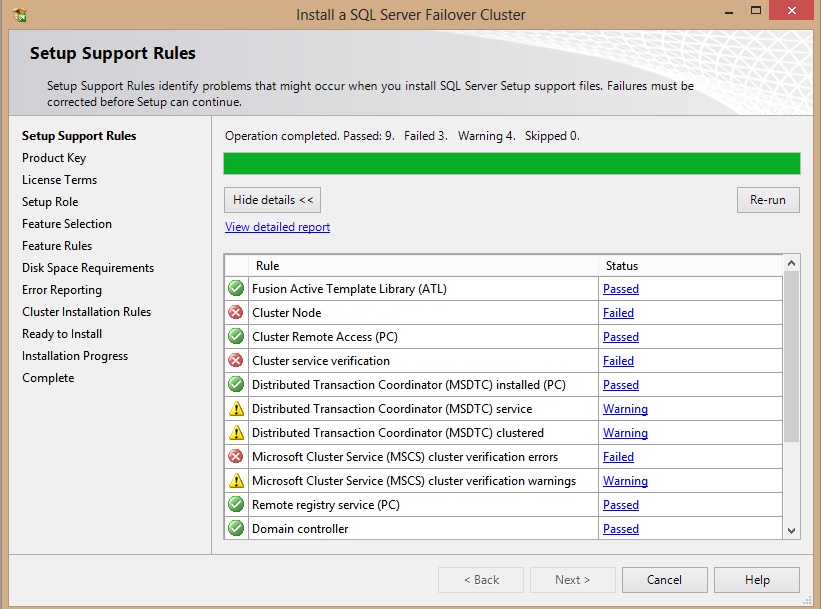Select the Fusion Active Template Library (ATL) rule name
Viewport: 821px width, 609px height.
(x=349, y=289)
